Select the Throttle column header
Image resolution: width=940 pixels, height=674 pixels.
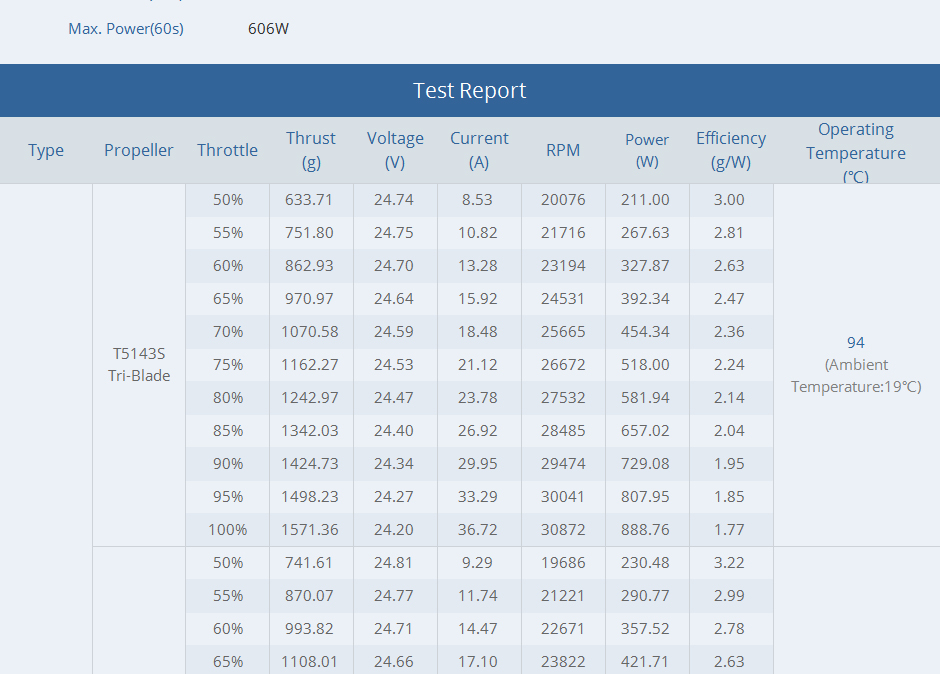pyautogui.click(x=227, y=150)
